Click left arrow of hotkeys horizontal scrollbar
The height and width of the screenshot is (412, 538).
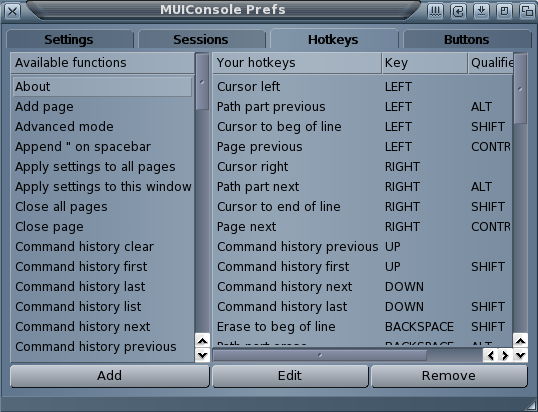491,355
